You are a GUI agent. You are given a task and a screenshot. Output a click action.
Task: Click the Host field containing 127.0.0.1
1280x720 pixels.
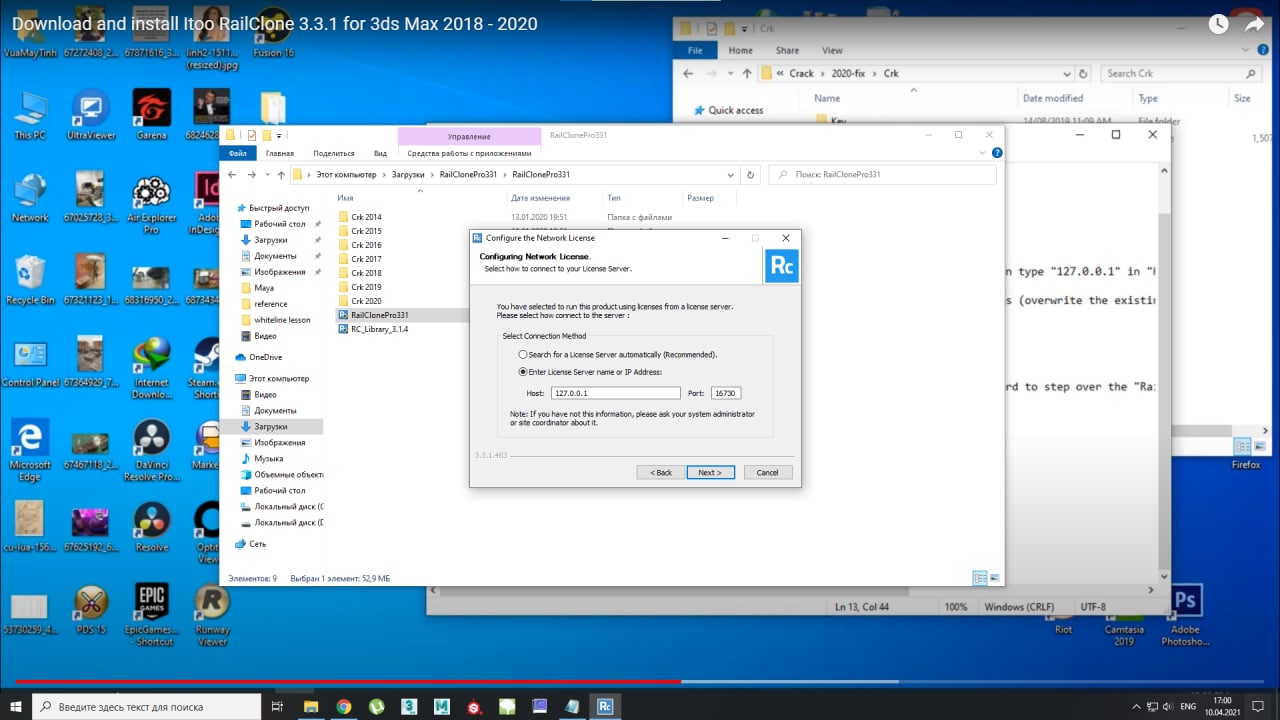[615, 393]
